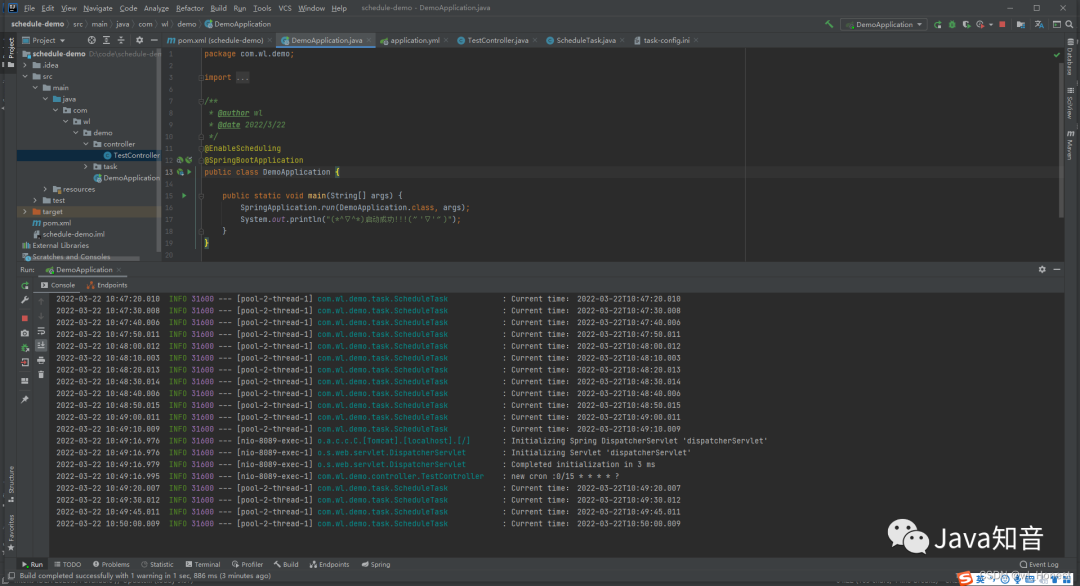Image resolution: width=1080 pixels, height=586 pixels.
Task: Toggle pin tab in Run panel
Action: pyautogui.click(x=25, y=399)
